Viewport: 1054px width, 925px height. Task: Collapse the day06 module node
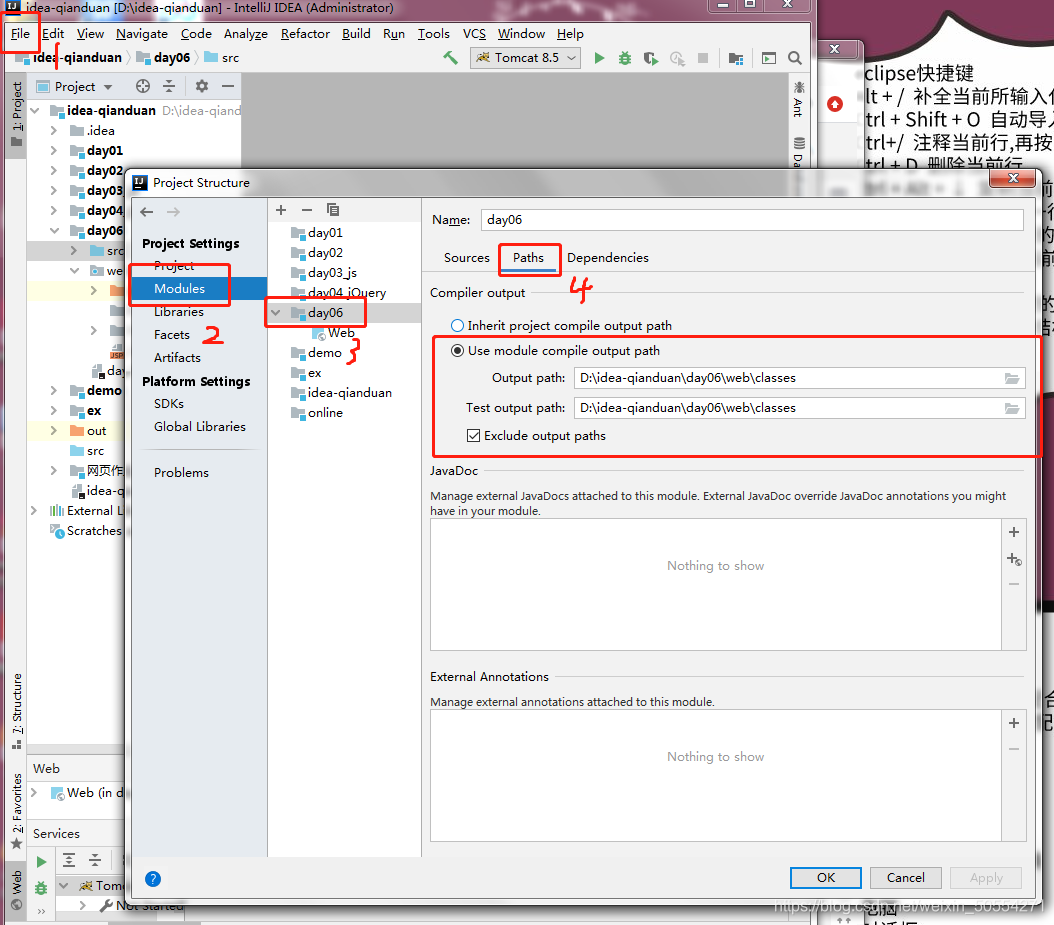(276, 313)
